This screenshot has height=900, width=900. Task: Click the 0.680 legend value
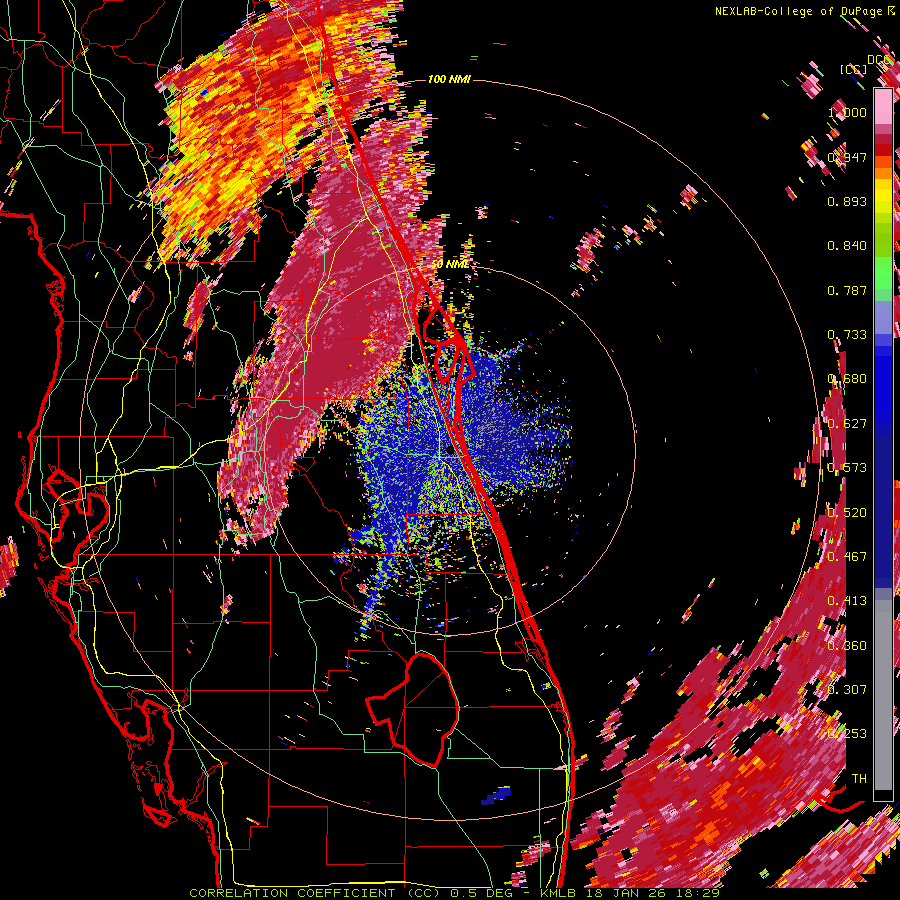pos(847,379)
